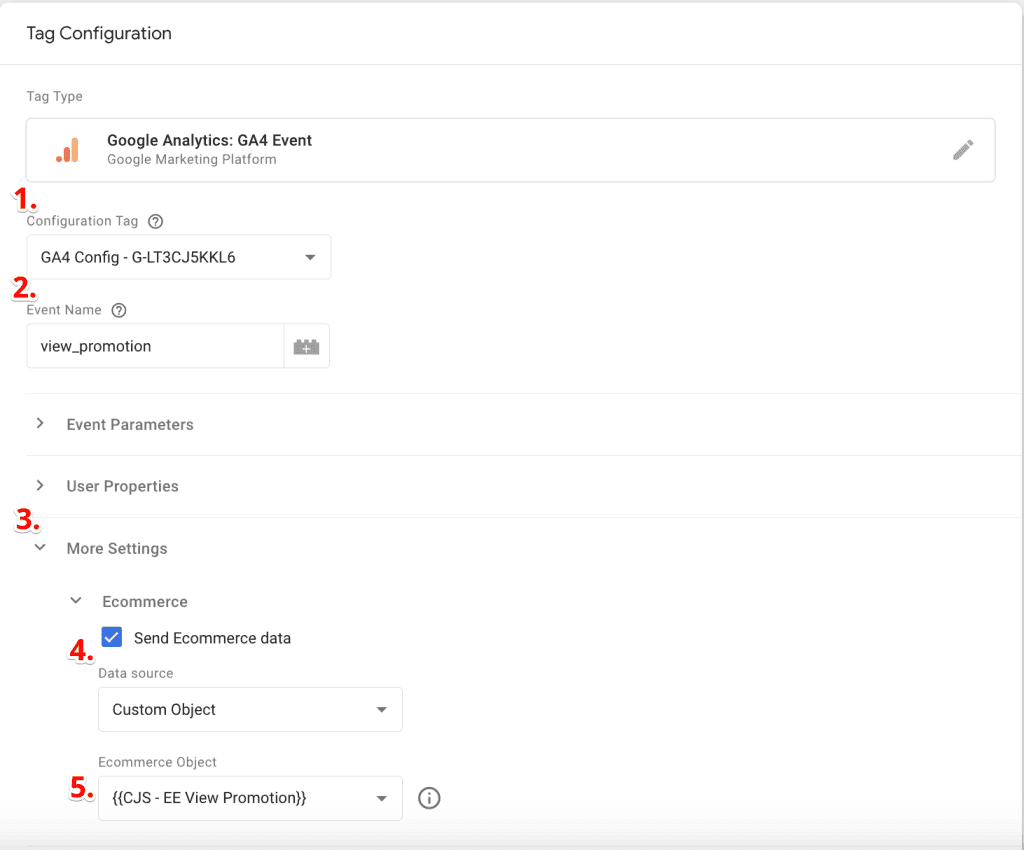Open the Data source Custom Object dropdown

click(x=250, y=710)
